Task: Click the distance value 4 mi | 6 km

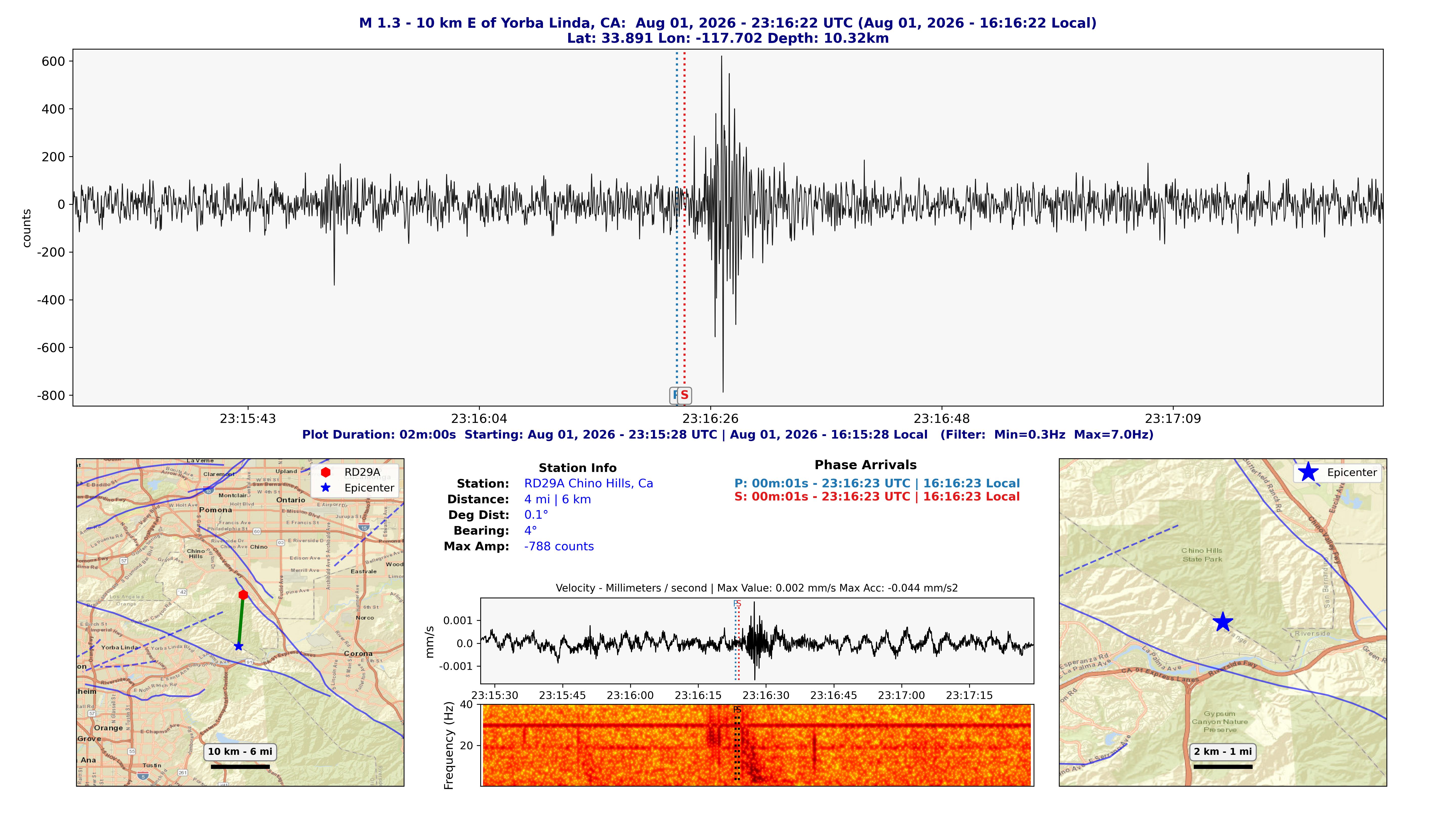Action: click(x=557, y=499)
